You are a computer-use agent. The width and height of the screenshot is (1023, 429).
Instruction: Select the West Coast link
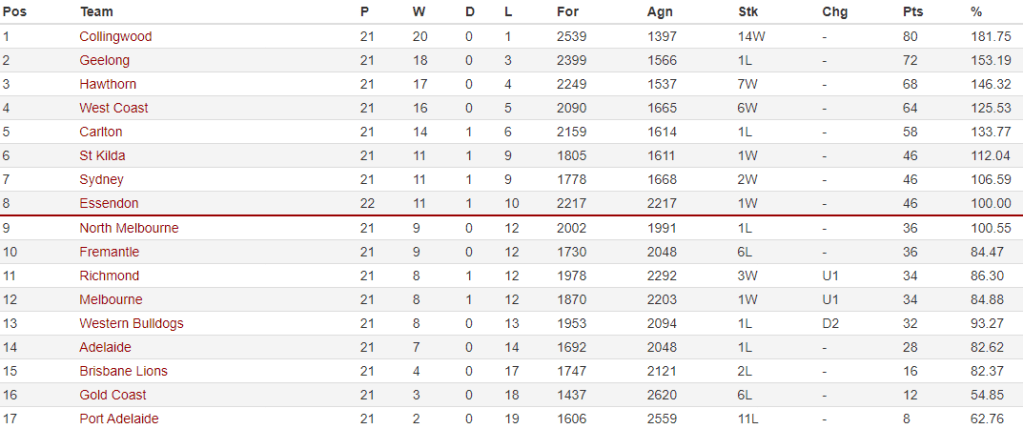tap(113, 108)
